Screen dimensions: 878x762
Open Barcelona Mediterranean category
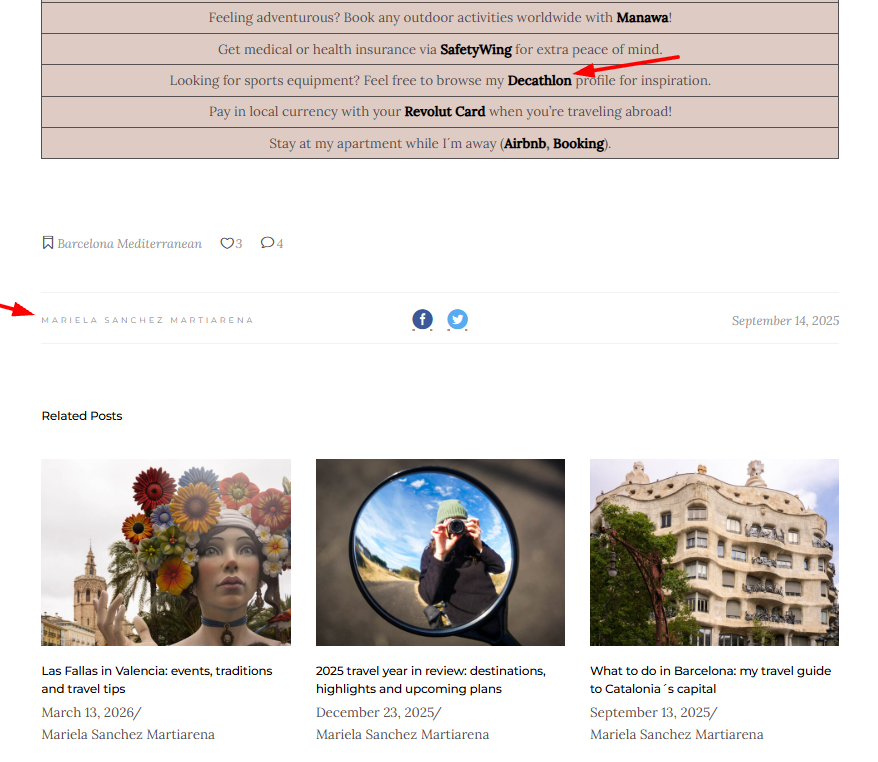(x=129, y=244)
